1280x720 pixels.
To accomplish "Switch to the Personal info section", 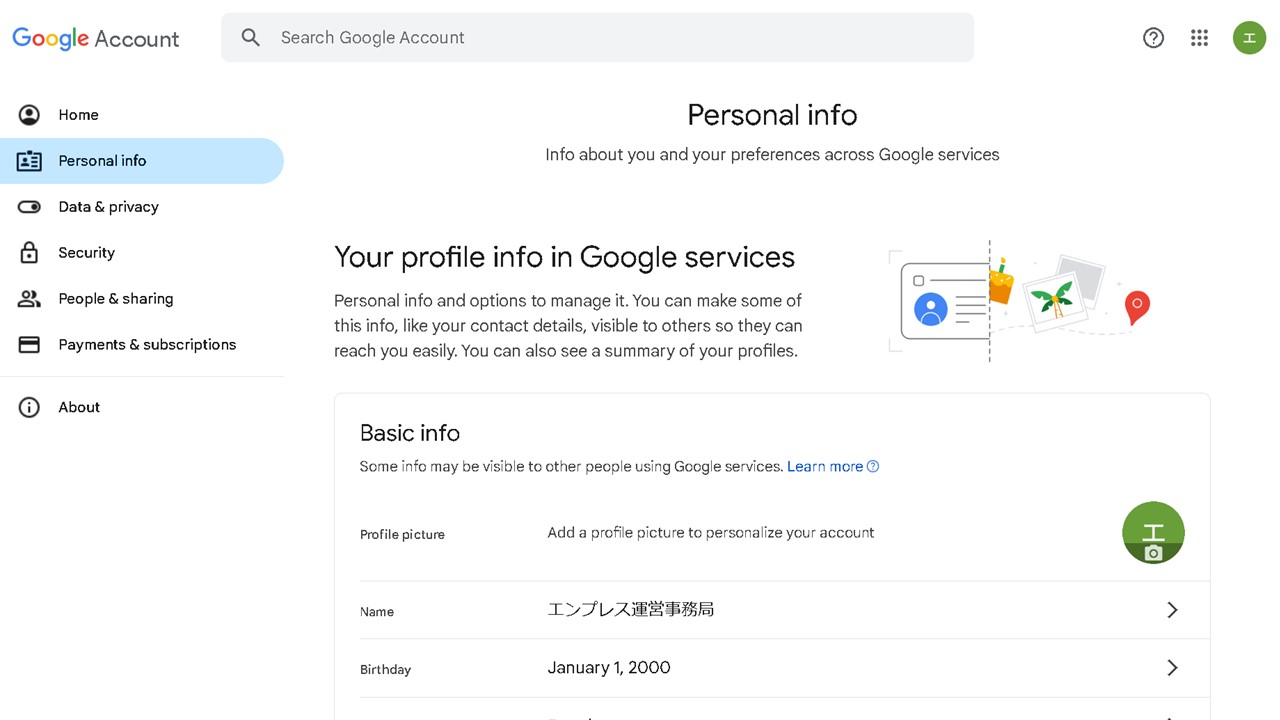I will (x=102, y=160).
